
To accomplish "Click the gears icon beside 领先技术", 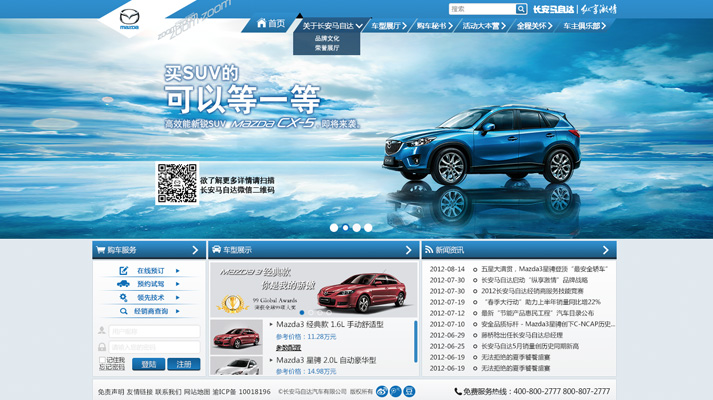I will [x=123, y=297].
